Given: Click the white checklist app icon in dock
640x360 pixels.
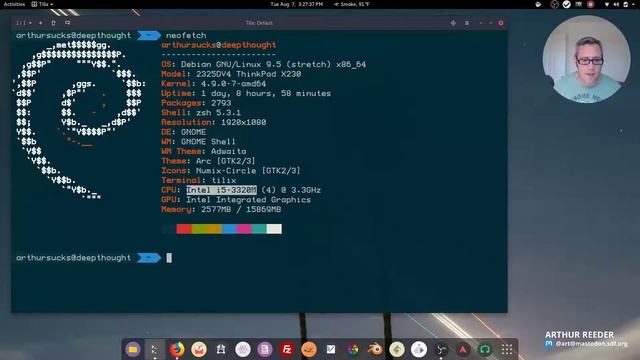Looking at the screenshot, I should pos(331,349).
